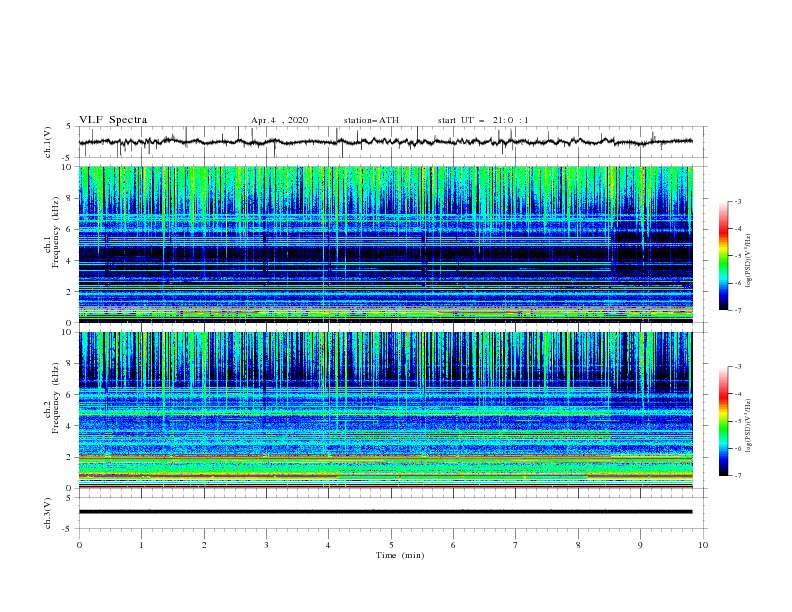This screenshot has width=792, height=612.
Task: Click the flat black ch.3 waveform trace
Action: (385, 512)
